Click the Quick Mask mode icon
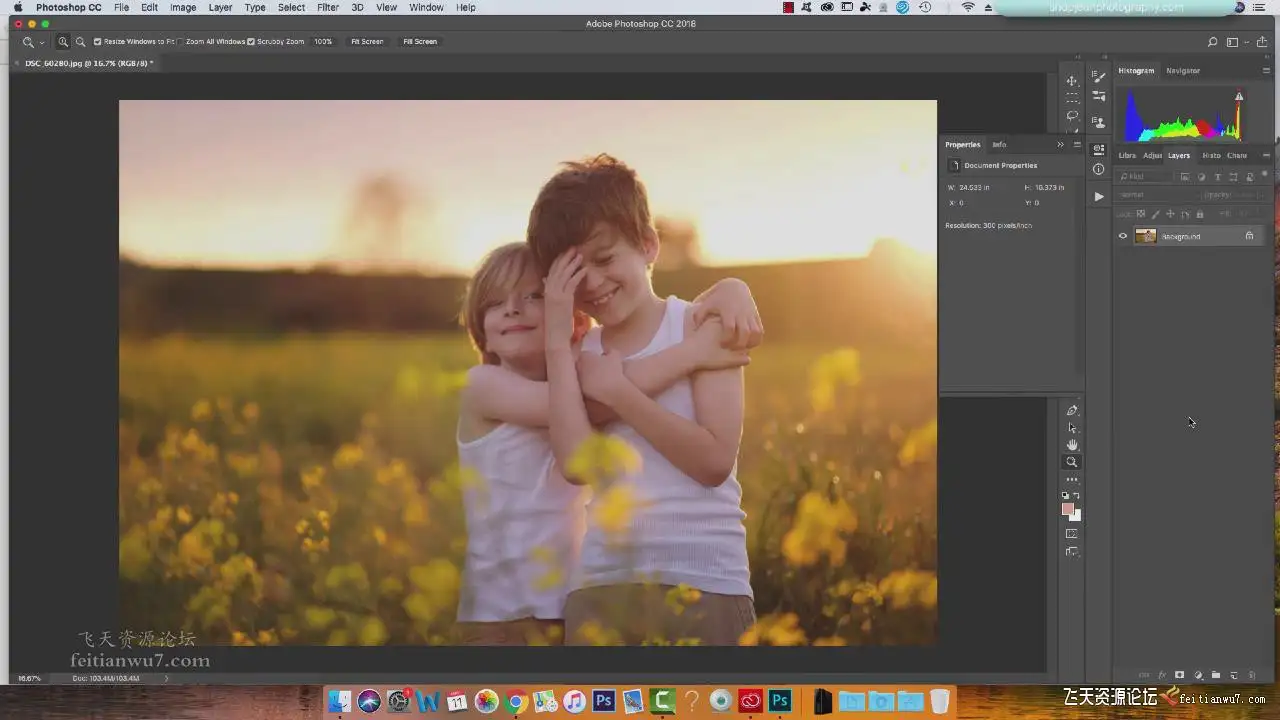 click(1072, 534)
